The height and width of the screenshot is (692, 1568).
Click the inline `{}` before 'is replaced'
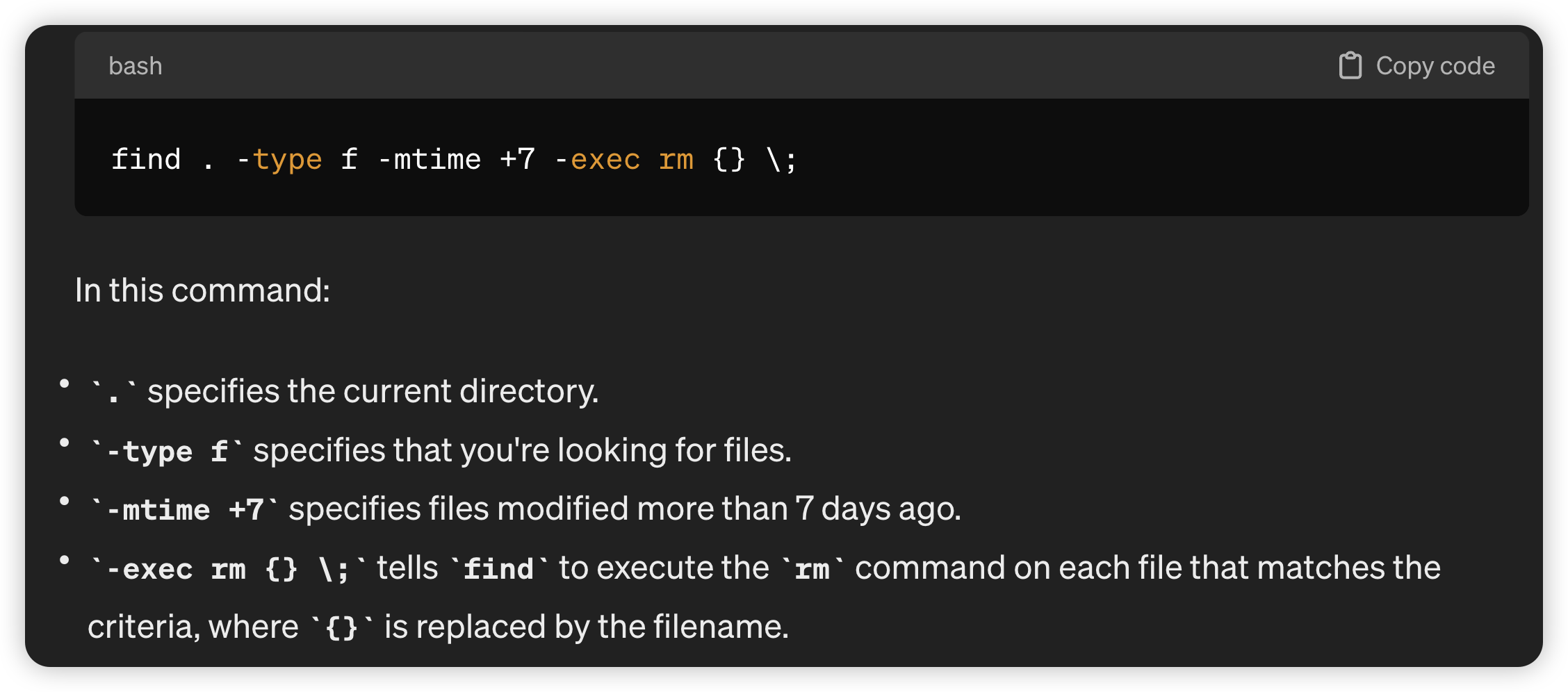(342, 627)
